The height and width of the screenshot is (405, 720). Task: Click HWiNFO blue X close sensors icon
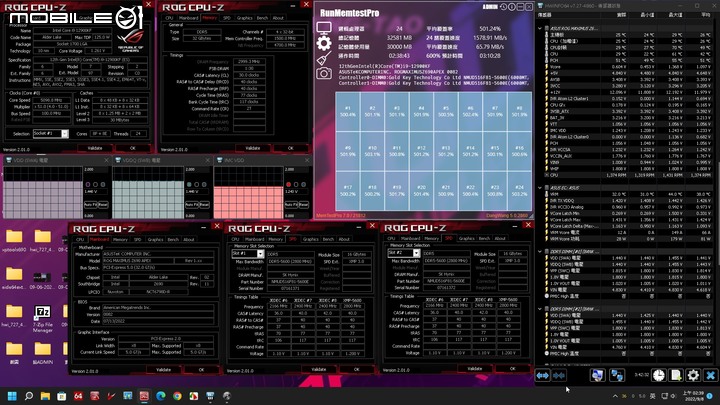[x=710, y=375]
